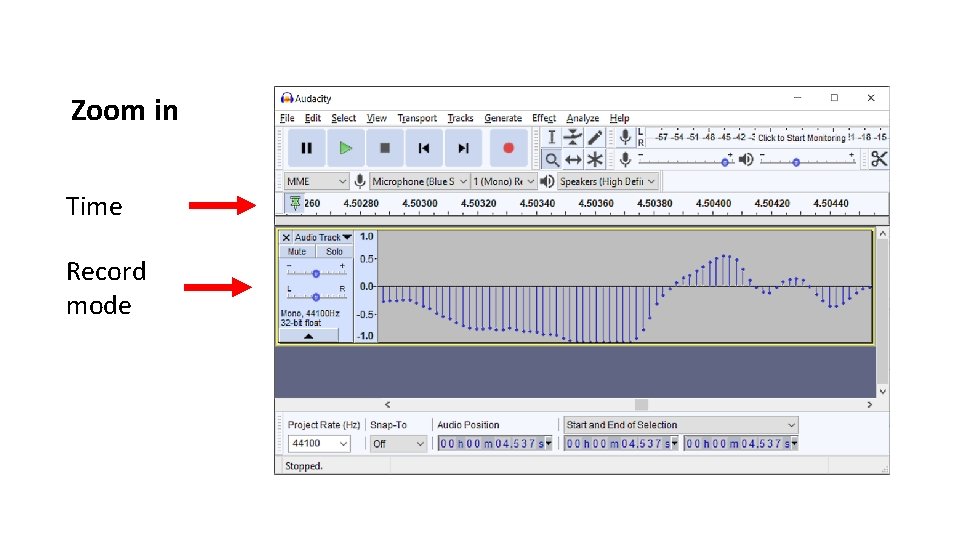
Task: Open the Select menu
Action: (343, 118)
